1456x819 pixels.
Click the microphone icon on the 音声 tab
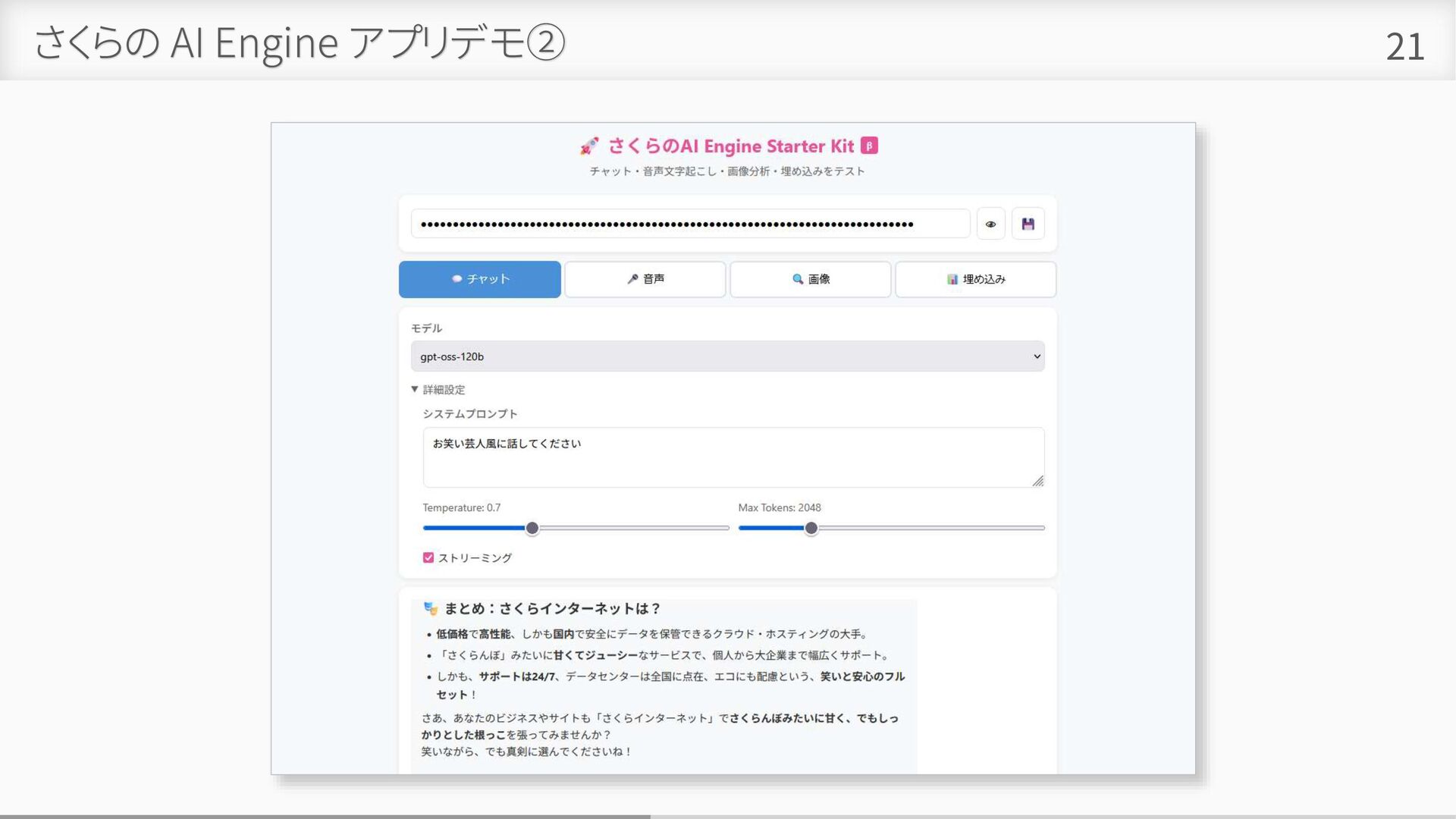tap(632, 279)
